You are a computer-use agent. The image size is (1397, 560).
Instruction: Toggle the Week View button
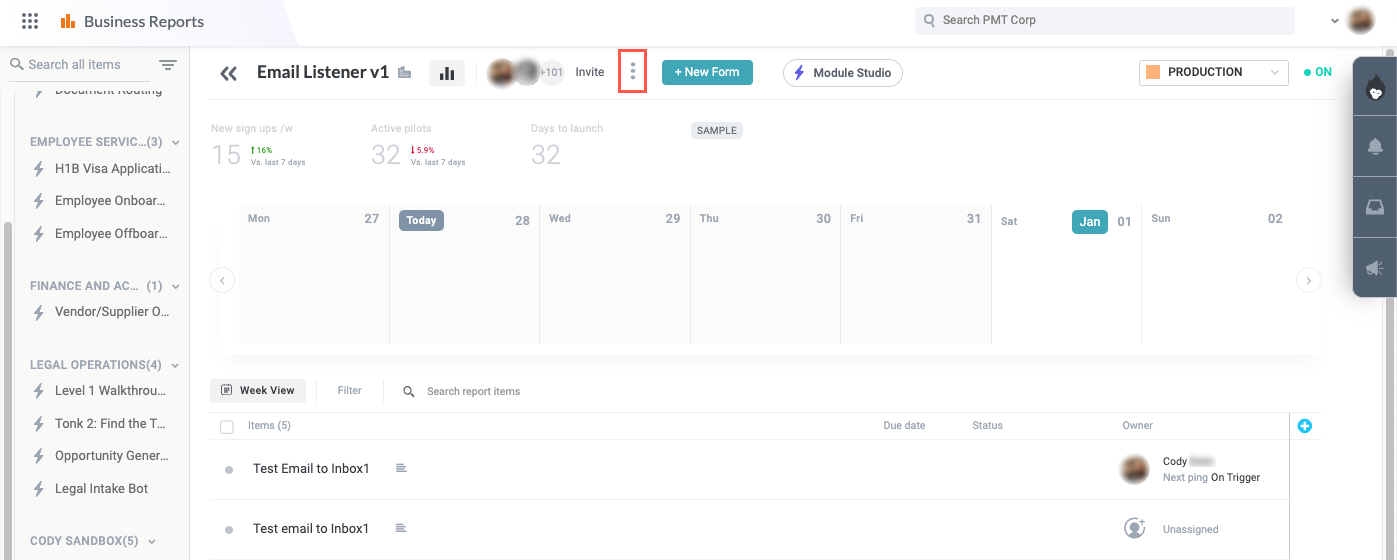point(258,391)
